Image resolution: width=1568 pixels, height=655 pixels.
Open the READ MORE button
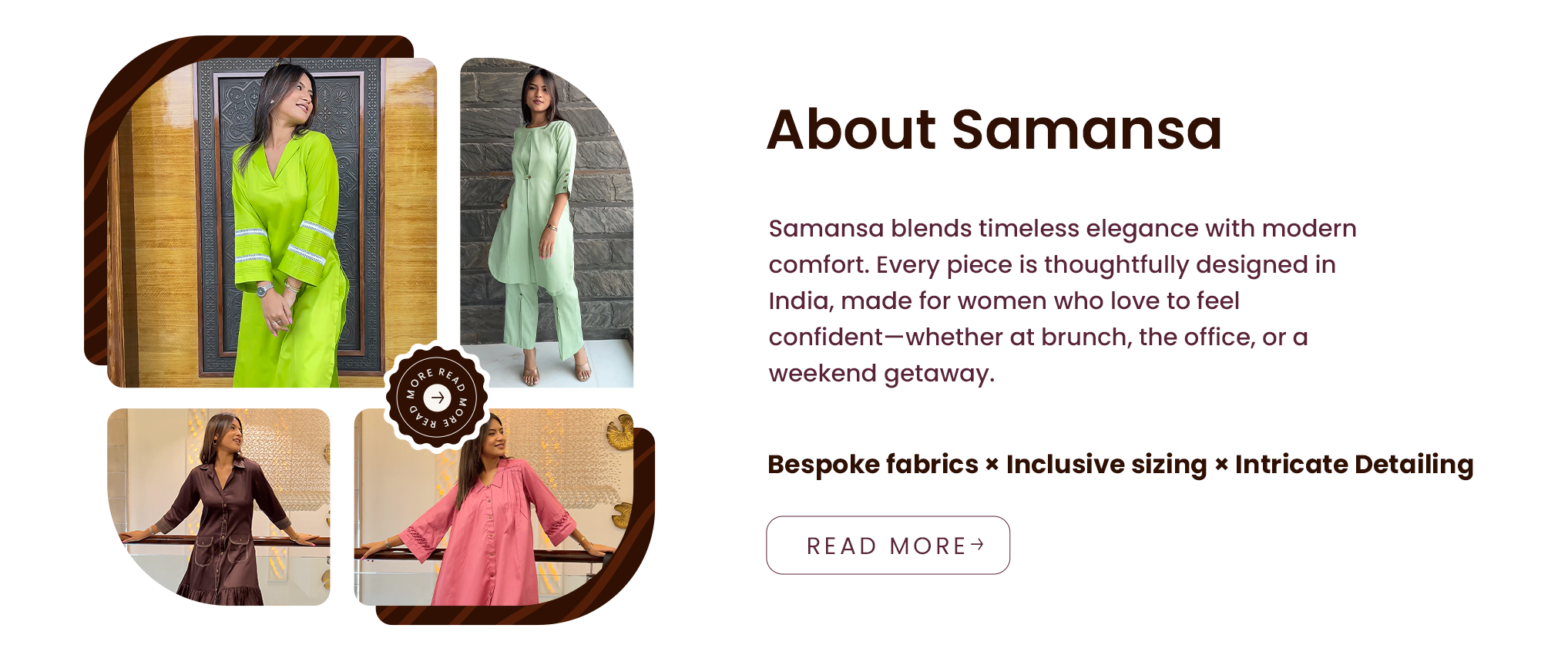[888, 545]
